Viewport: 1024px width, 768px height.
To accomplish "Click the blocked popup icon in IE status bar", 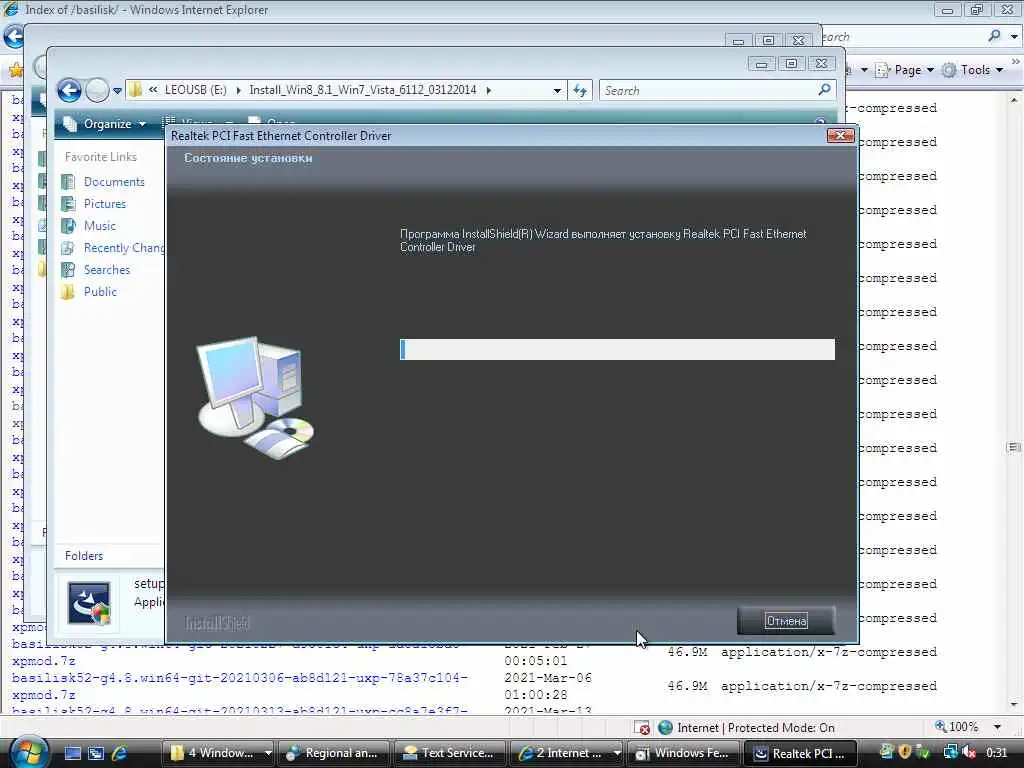I will click(x=642, y=728).
